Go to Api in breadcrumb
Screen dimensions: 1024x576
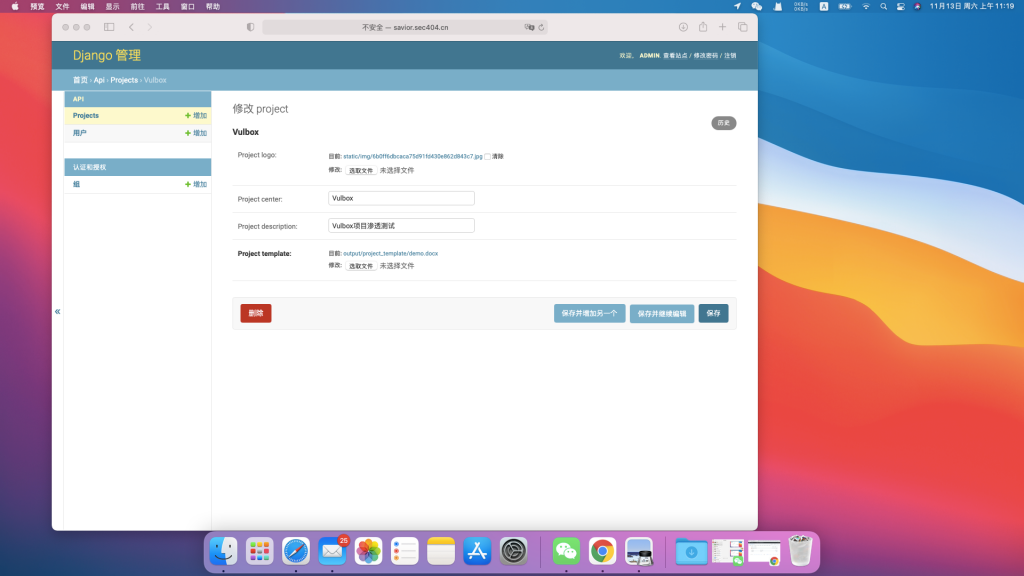pos(99,80)
